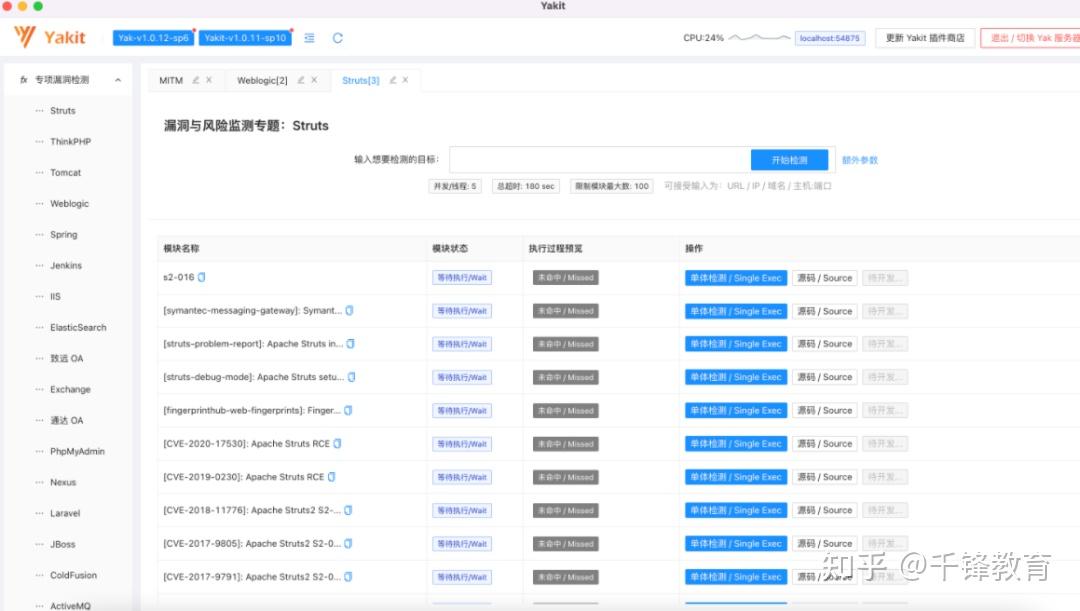Click the 专项漏洞检测 section icon in the sidebar
This screenshot has height=611, width=1080.
coord(22,78)
